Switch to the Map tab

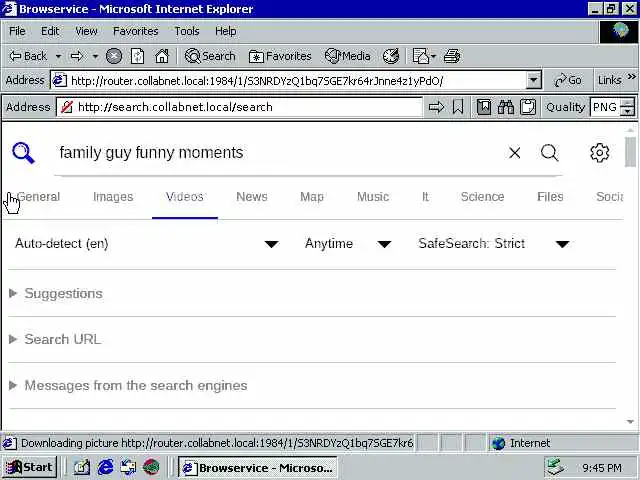tap(312, 197)
